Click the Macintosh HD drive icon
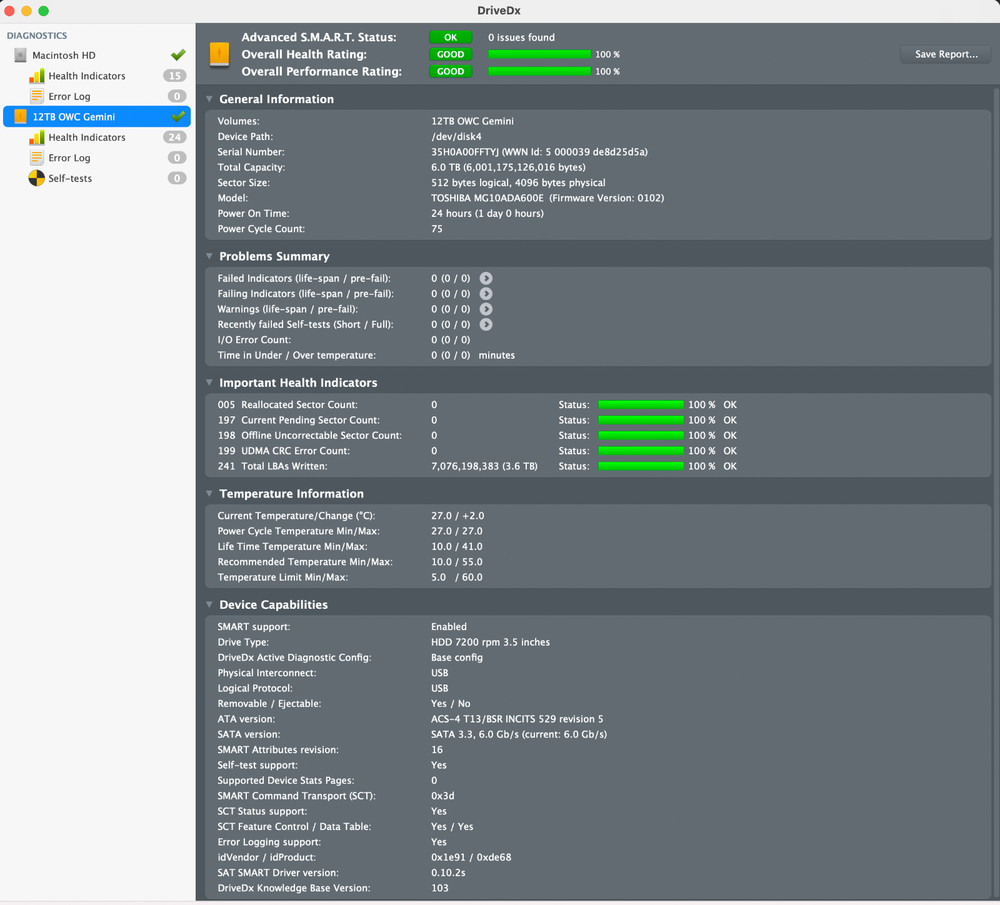The width and height of the screenshot is (1000, 905). pos(20,55)
